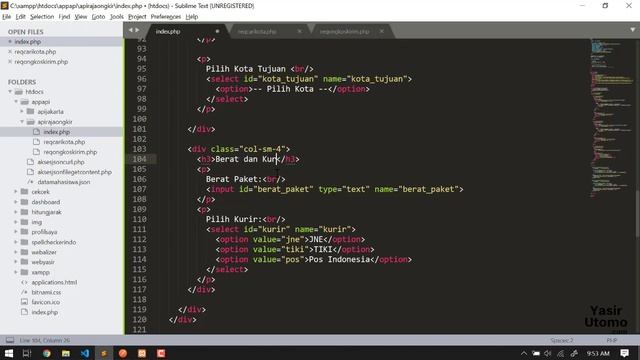
Task: Open favicon.ico file
Action: (x=45, y=302)
